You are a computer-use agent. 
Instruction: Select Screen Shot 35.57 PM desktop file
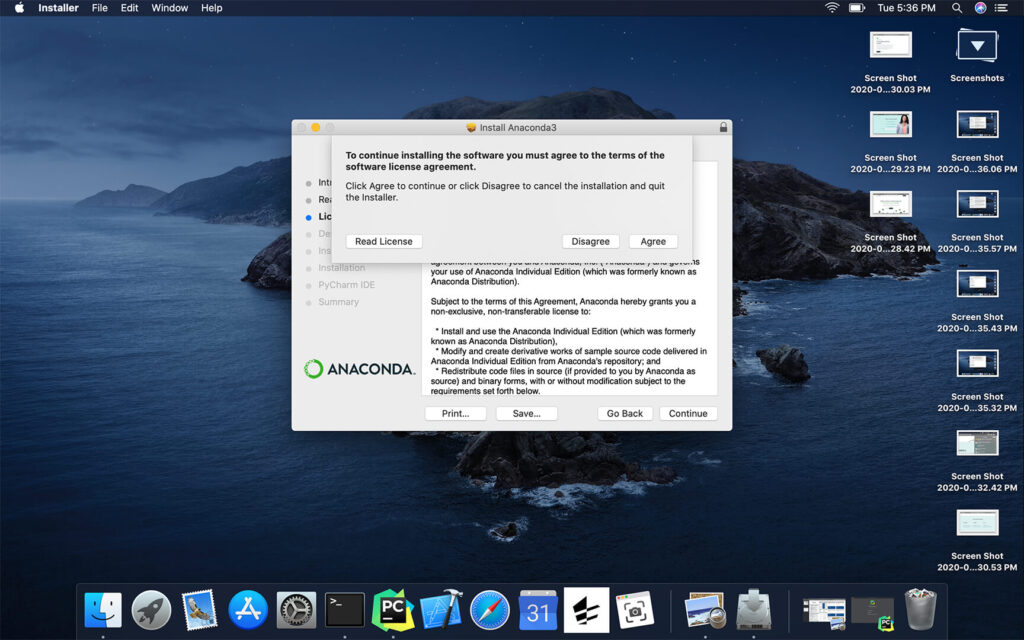(x=977, y=221)
